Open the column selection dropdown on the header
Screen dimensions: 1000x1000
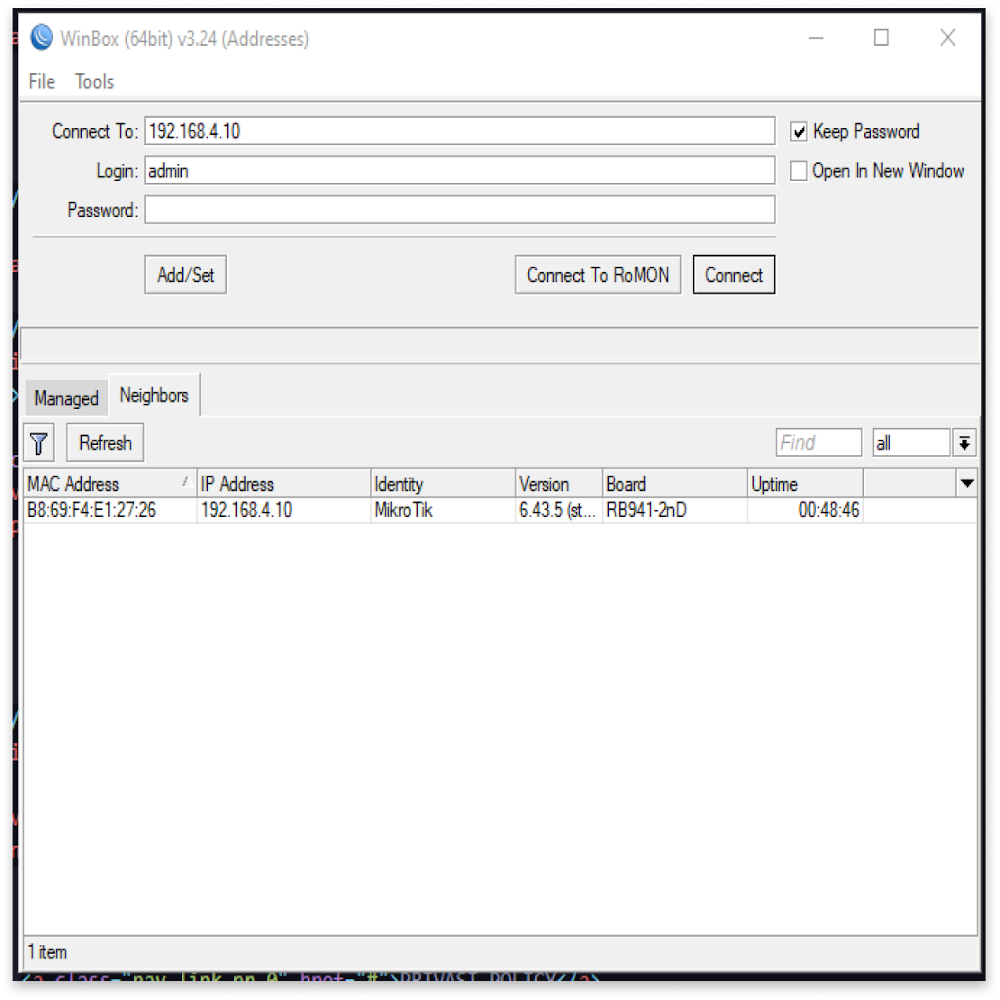coord(965,484)
